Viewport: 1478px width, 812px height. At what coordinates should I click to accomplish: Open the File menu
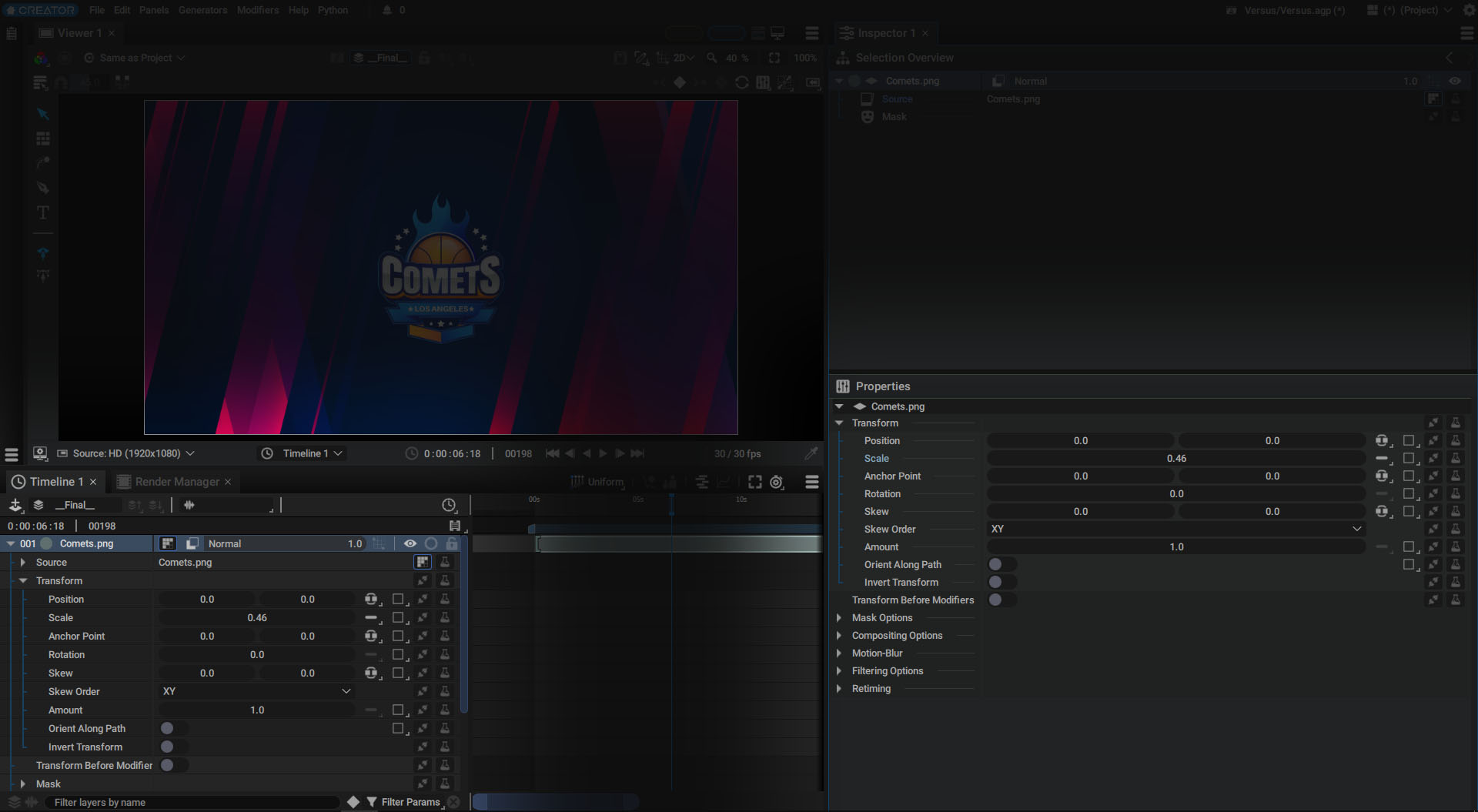click(x=97, y=10)
